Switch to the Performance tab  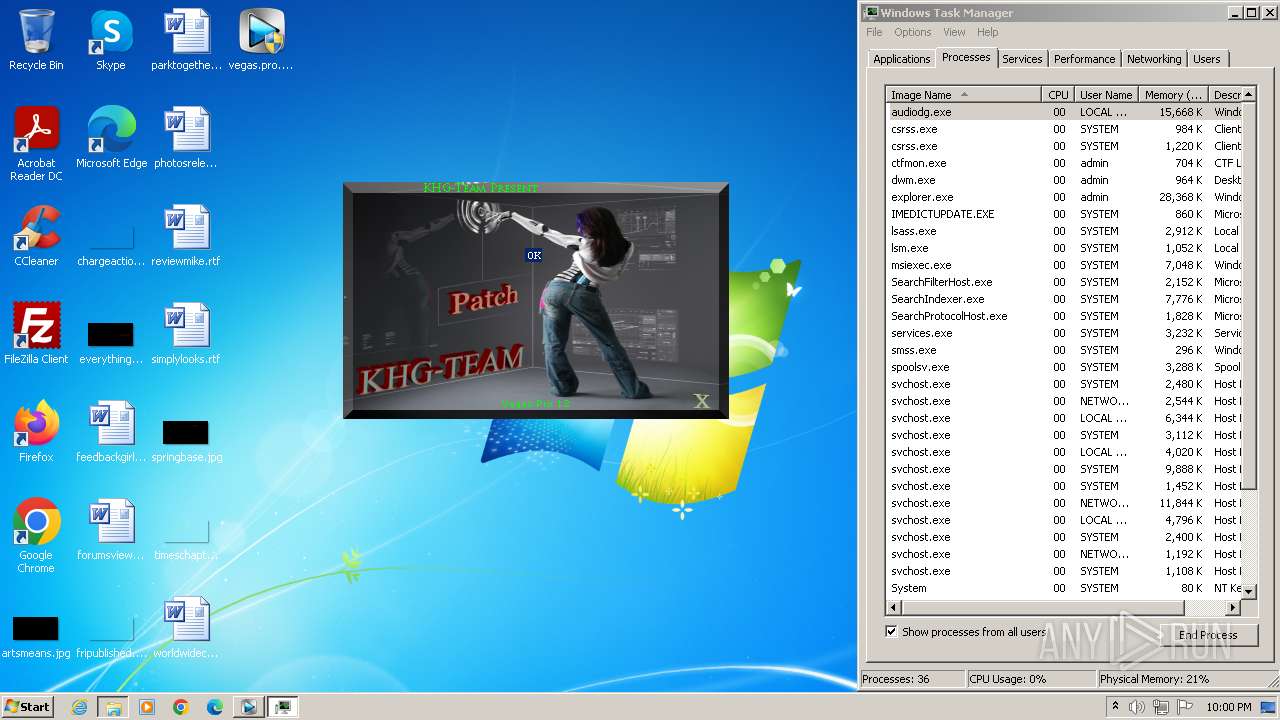(x=1084, y=59)
